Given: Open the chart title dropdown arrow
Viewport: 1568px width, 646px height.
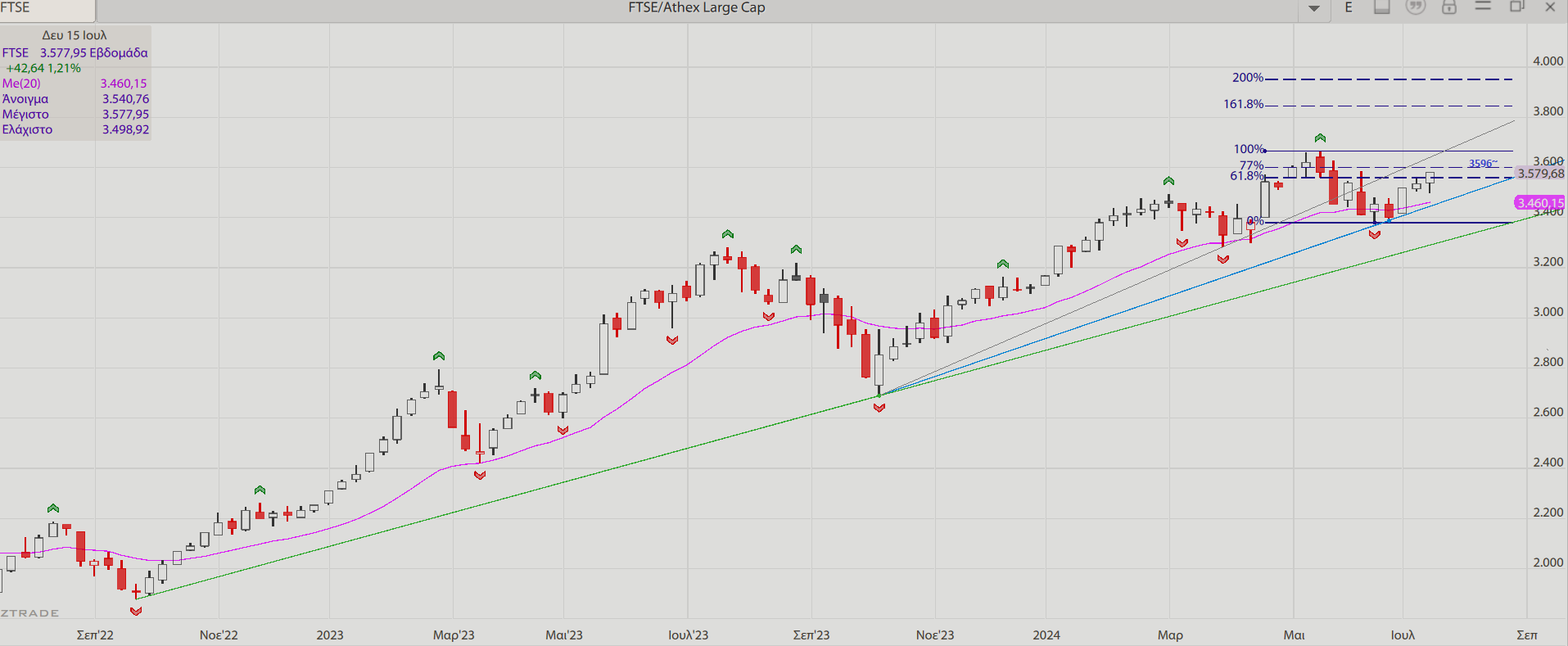Looking at the screenshot, I should pyautogui.click(x=1313, y=8).
